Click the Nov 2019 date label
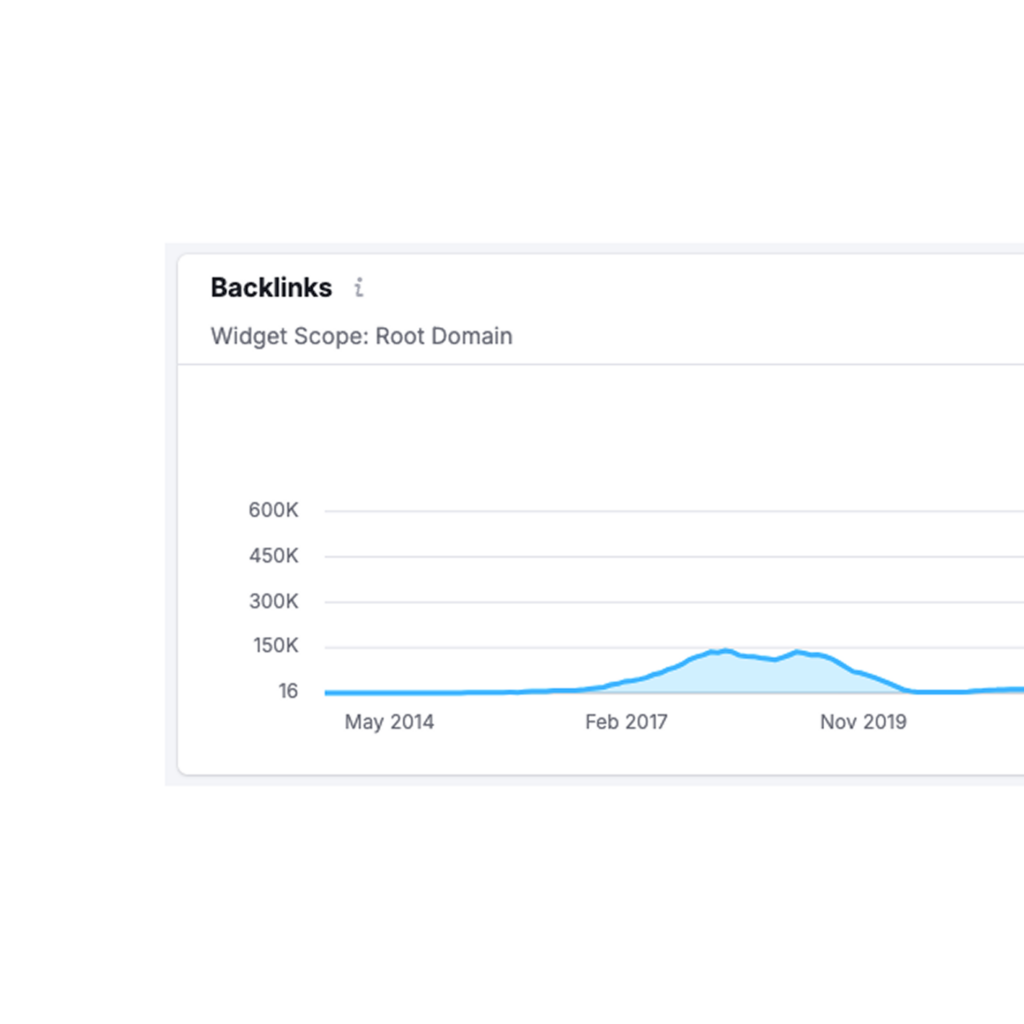Image resolution: width=1024 pixels, height=1024 pixels. pos(863,722)
